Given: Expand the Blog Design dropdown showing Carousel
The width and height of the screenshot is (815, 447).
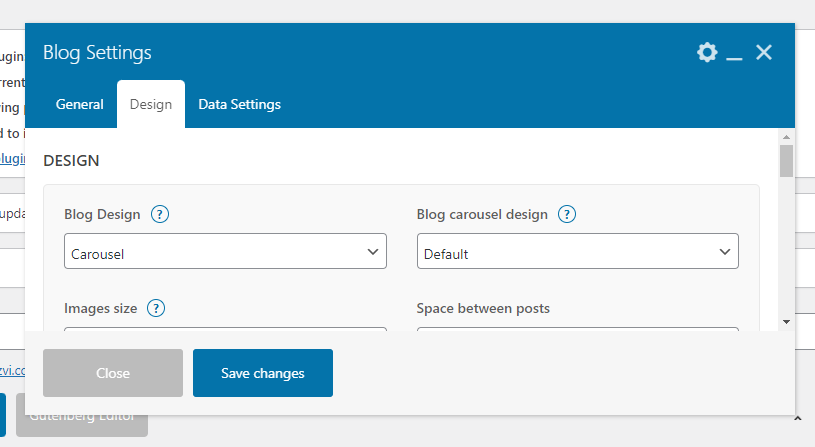Looking at the screenshot, I should coord(225,252).
